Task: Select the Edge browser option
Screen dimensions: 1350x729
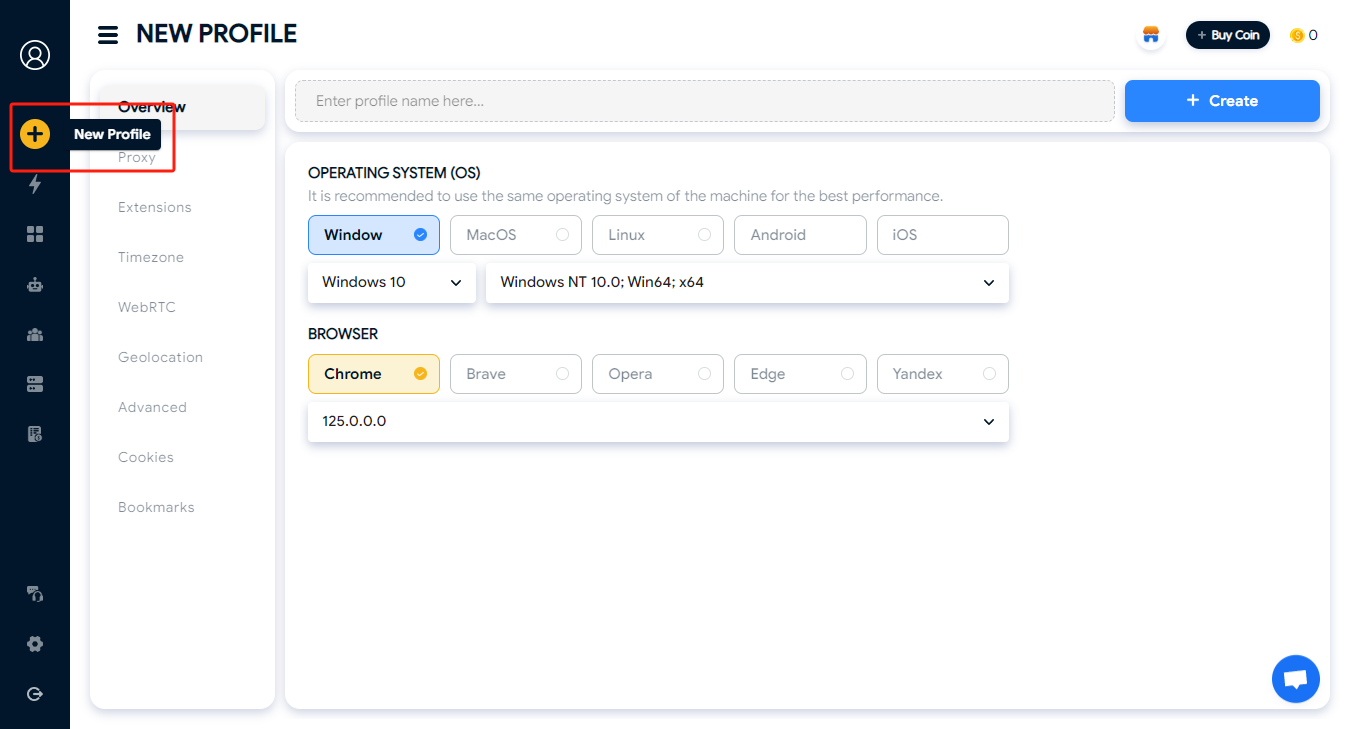Action: 800,374
